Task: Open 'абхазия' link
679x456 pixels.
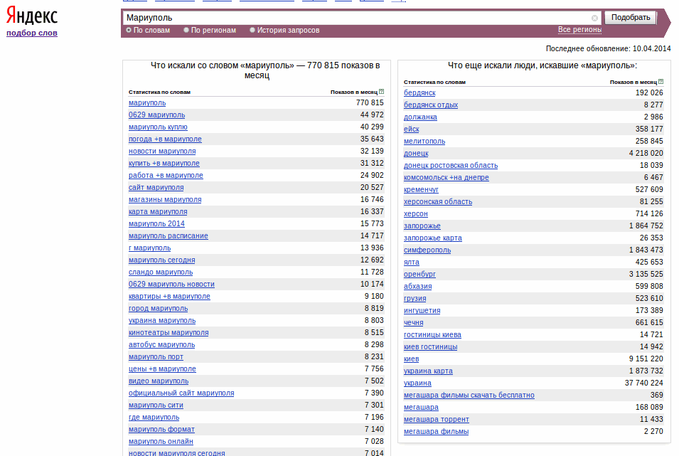Action: coord(418,287)
